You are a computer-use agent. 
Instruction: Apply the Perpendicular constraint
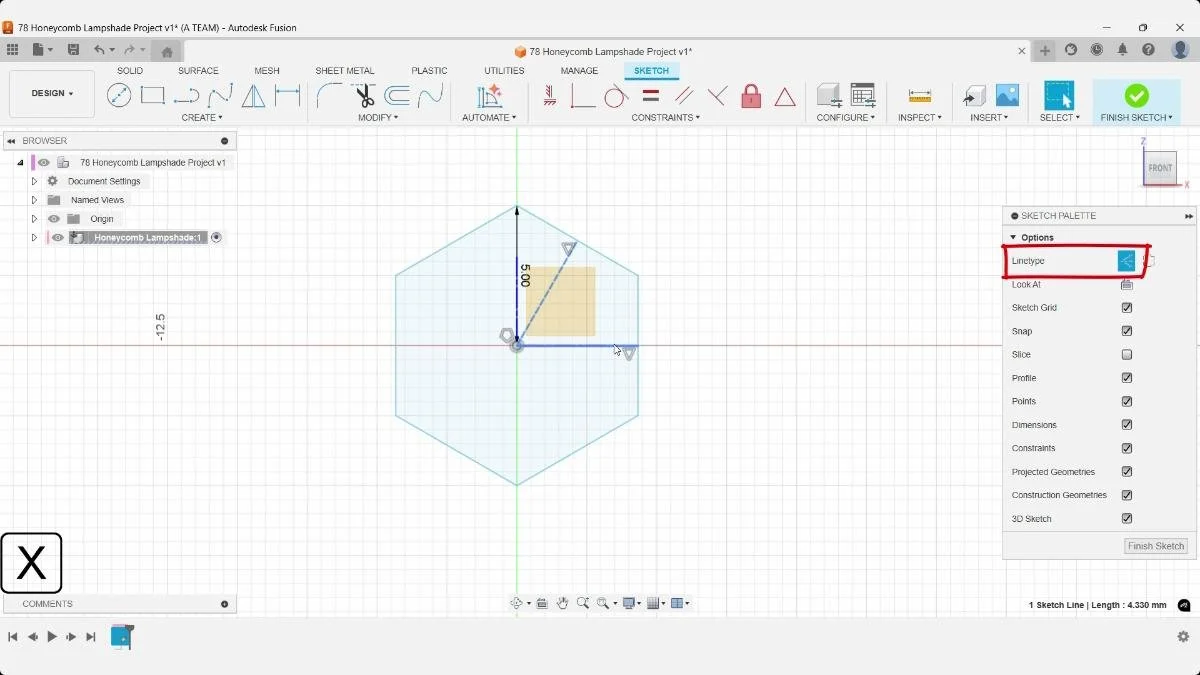pos(583,96)
